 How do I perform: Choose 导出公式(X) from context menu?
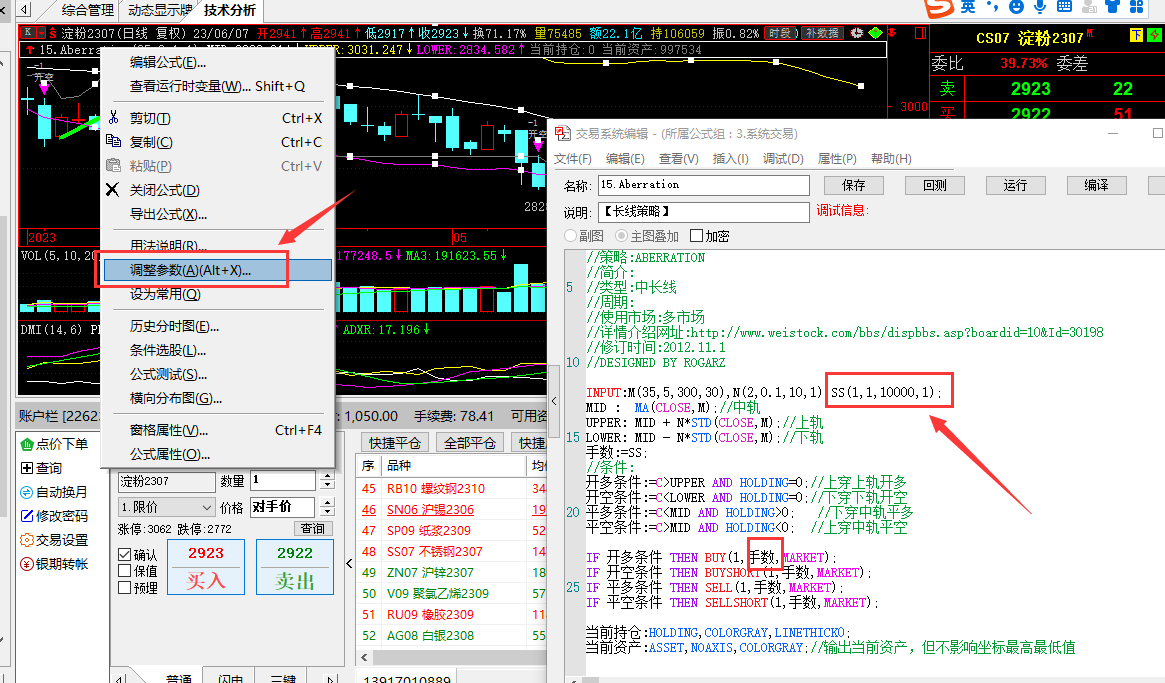(218, 214)
